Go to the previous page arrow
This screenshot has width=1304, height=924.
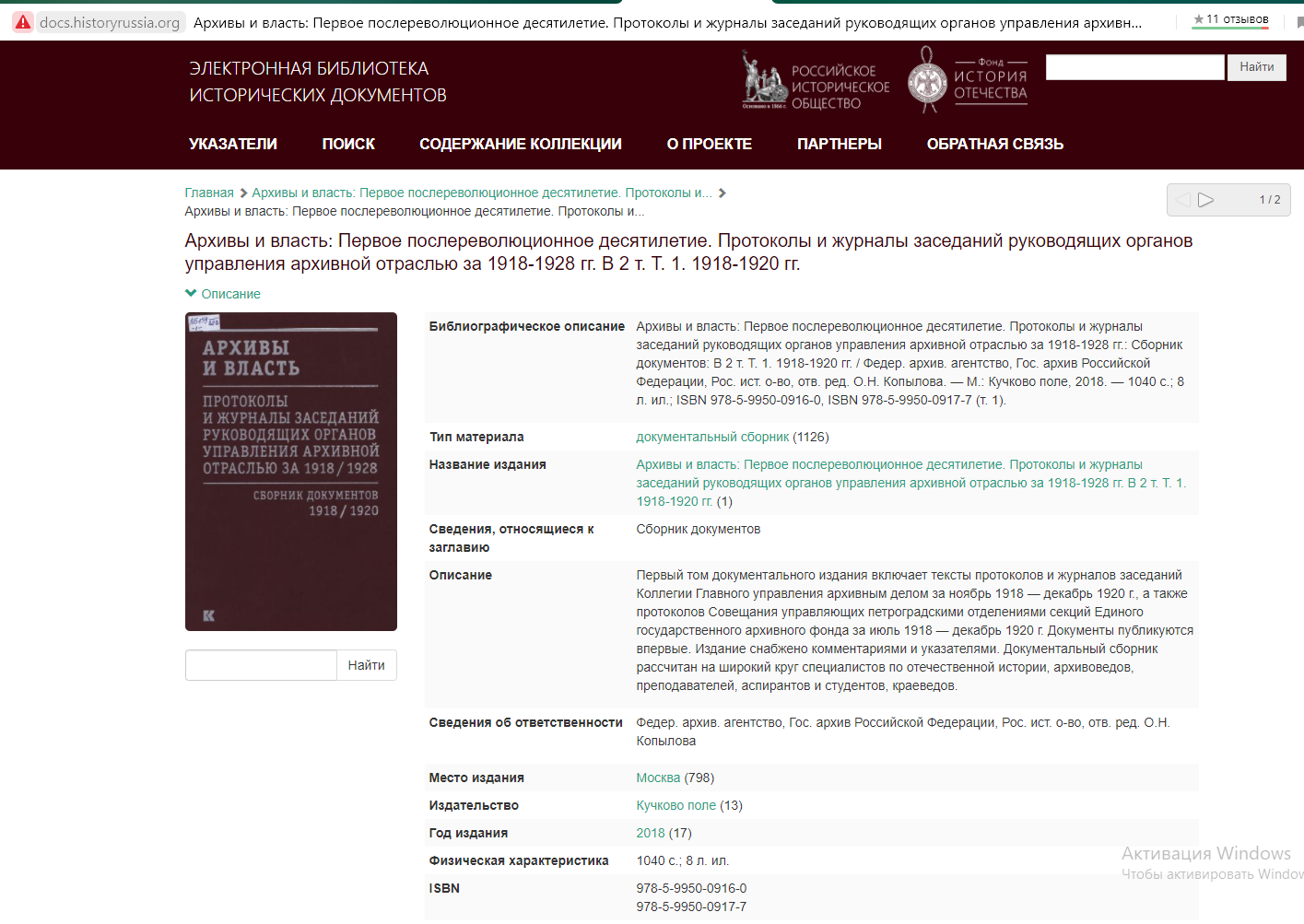(1183, 200)
